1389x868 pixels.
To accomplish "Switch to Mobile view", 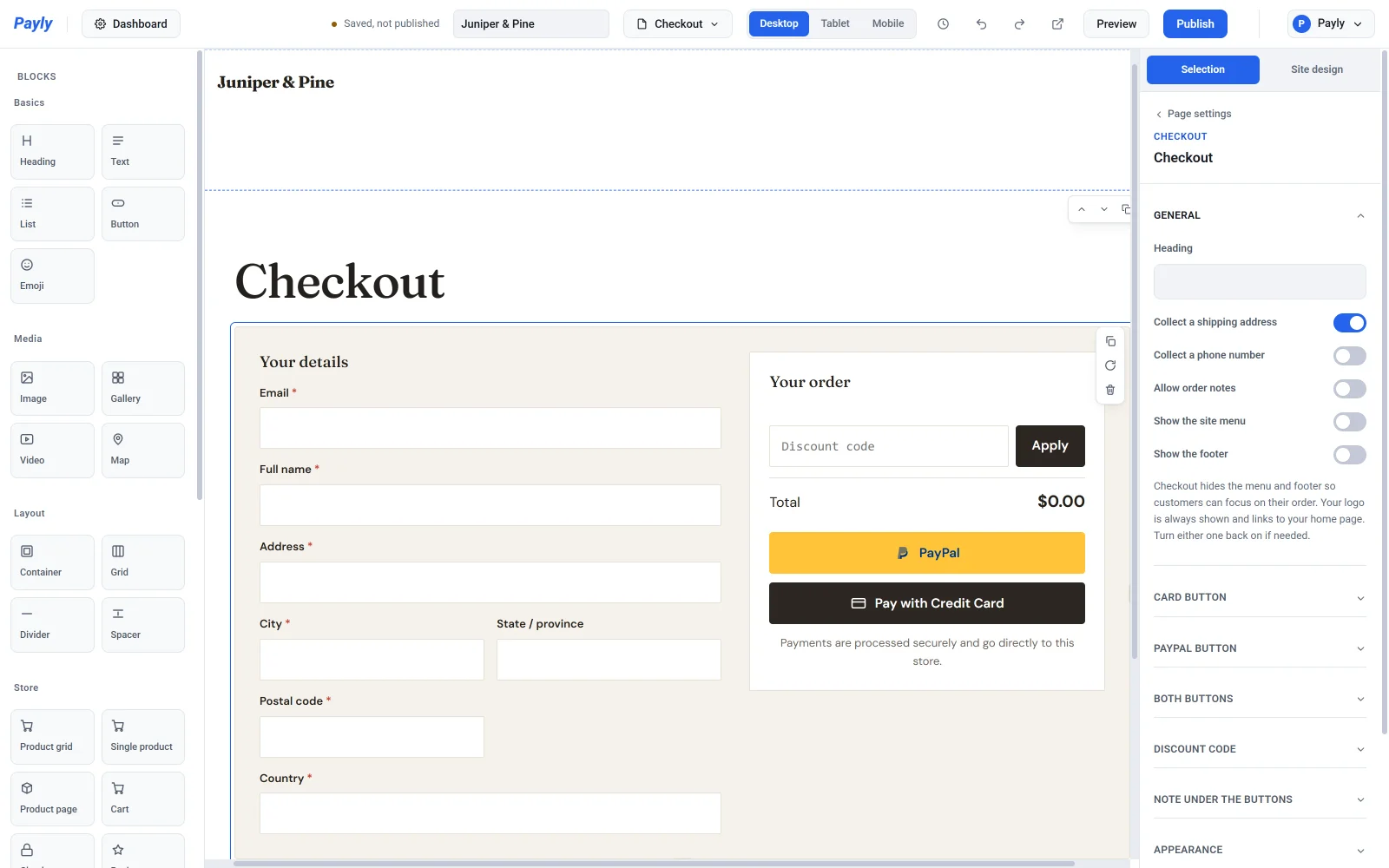I will (888, 23).
